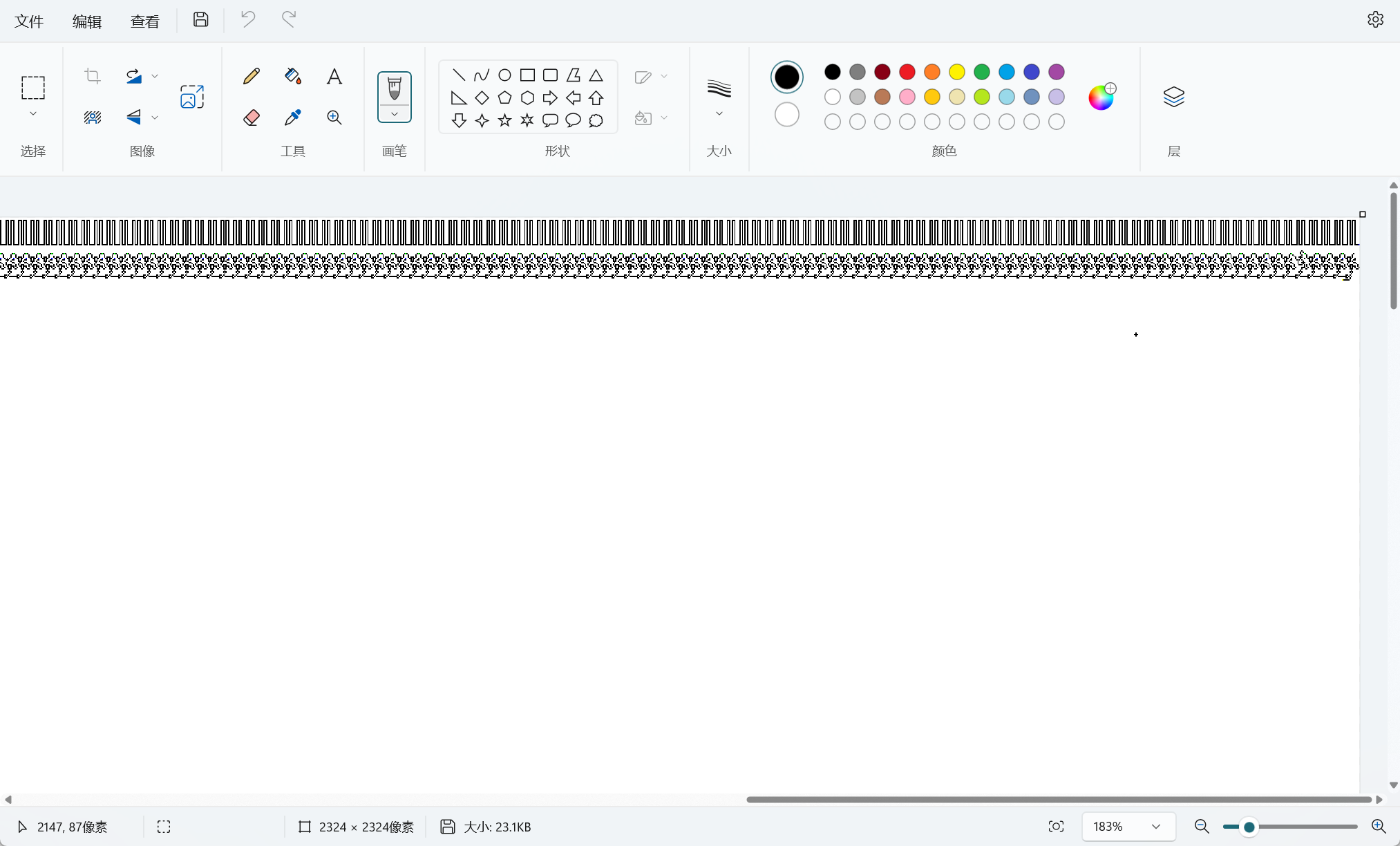The height and width of the screenshot is (846, 1400).
Task: Select the Pencil tool
Action: pyautogui.click(x=252, y=76)
